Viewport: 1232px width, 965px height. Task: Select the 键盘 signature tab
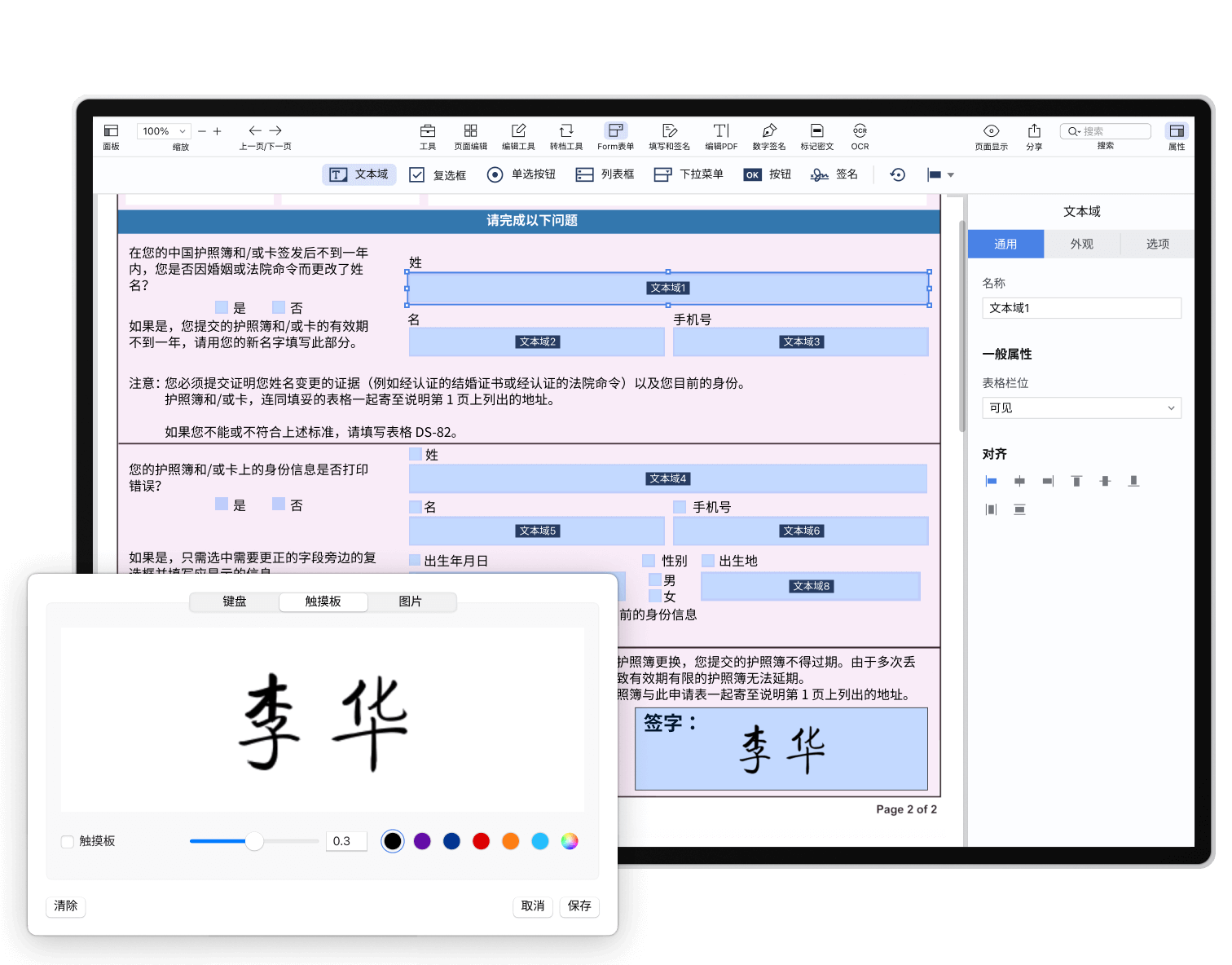235,601
